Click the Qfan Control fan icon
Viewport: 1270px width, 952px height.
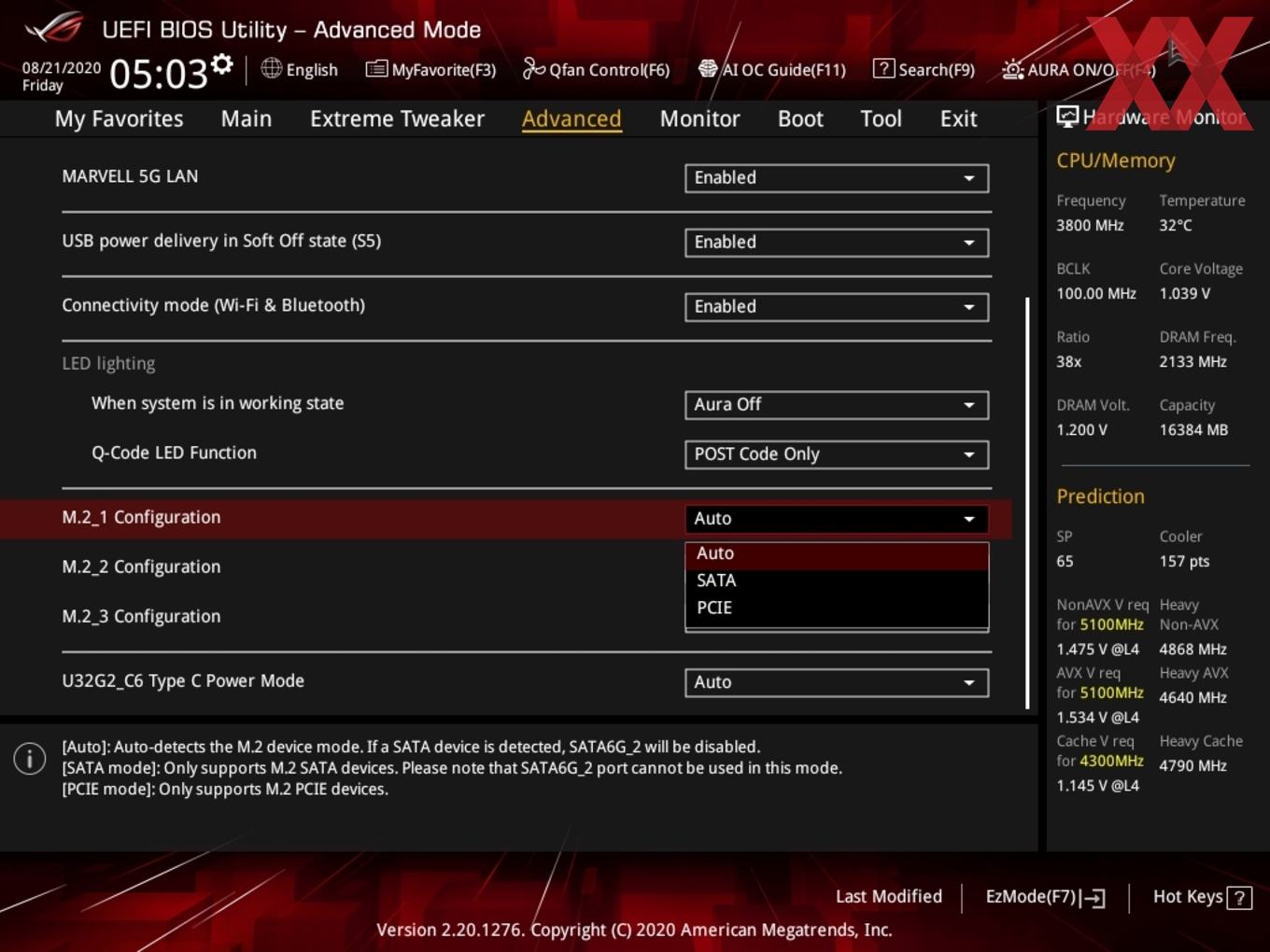[x=533, y=68]
